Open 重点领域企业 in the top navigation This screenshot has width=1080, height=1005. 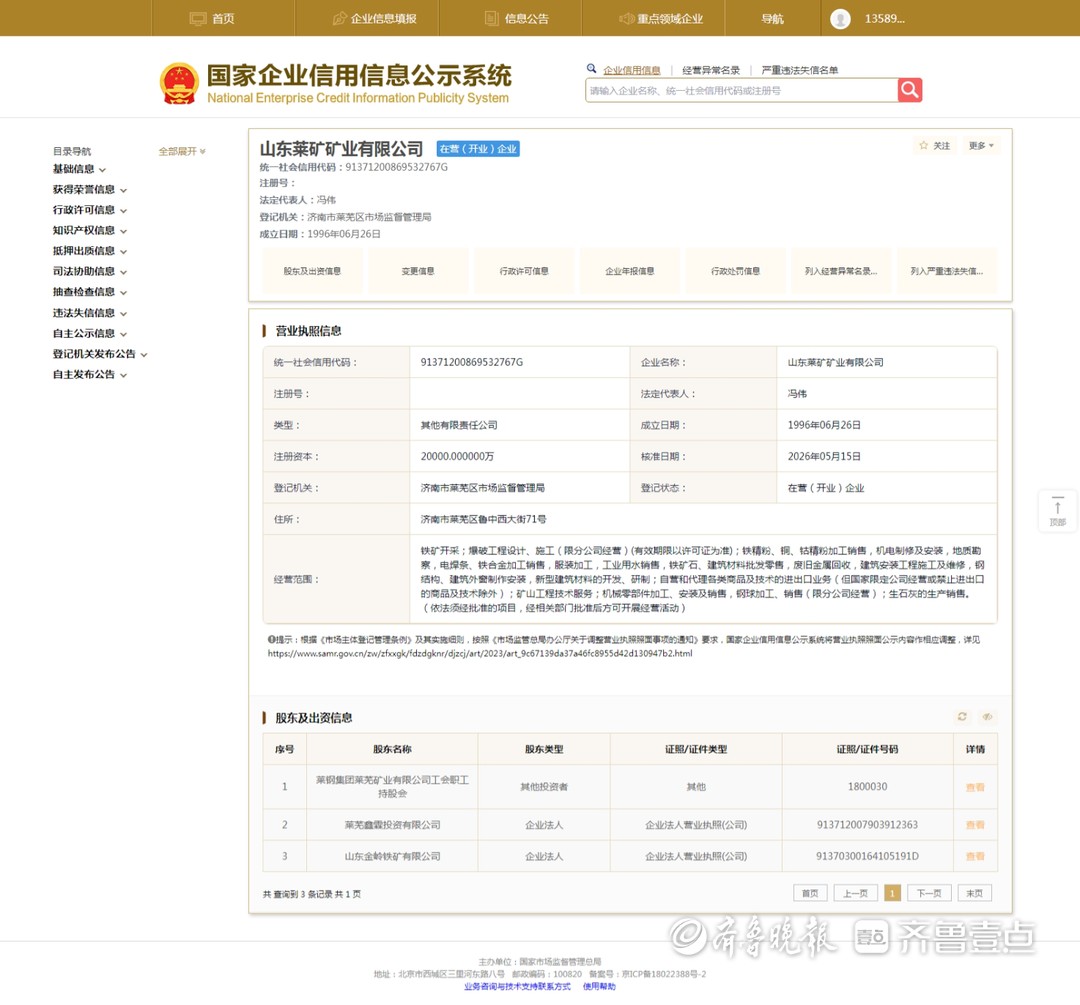click(661, 19)
